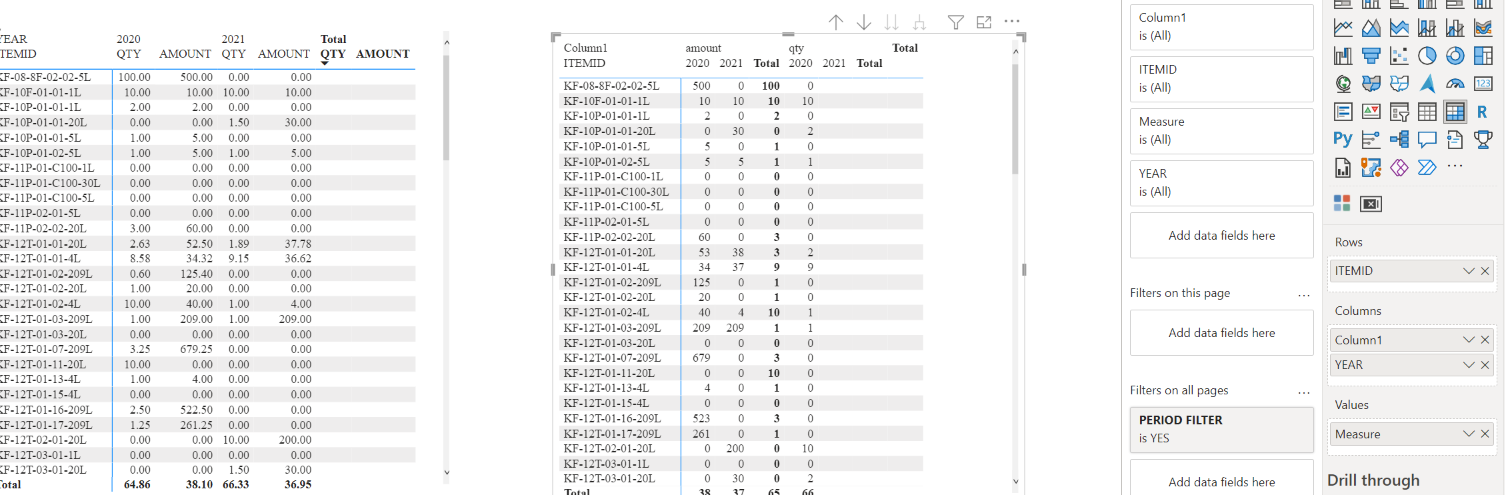The width and height of the screenshot is (1505, 495).
Task: Click the left table scrollbar
Action: click(x=446, y=105)
